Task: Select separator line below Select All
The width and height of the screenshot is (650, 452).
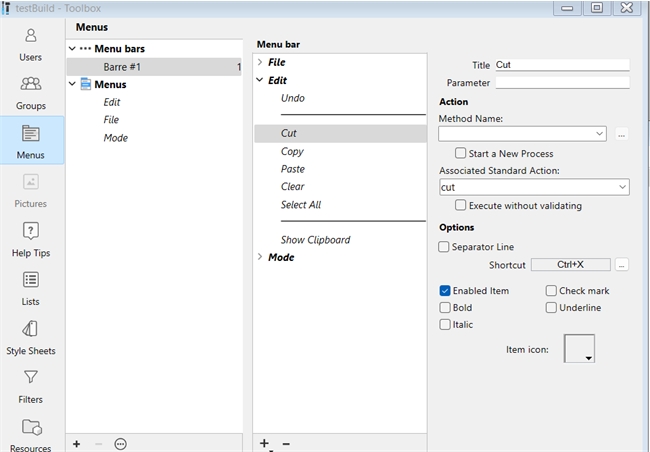Action: pos(353,221)
